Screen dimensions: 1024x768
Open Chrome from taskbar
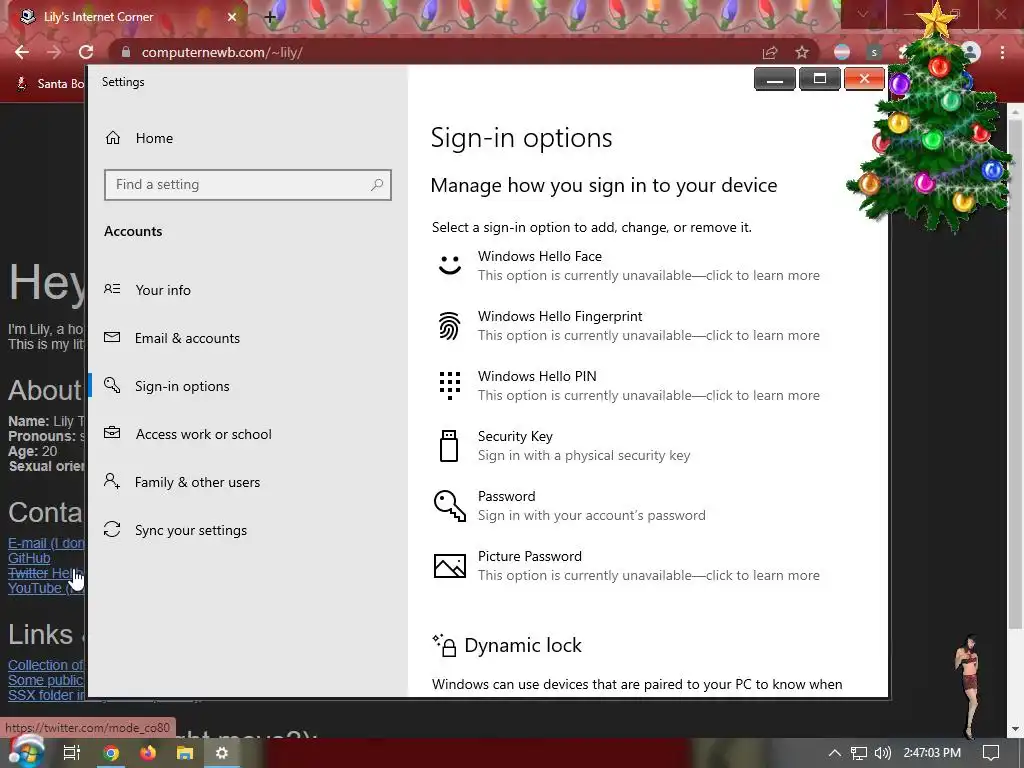[111, 753]
